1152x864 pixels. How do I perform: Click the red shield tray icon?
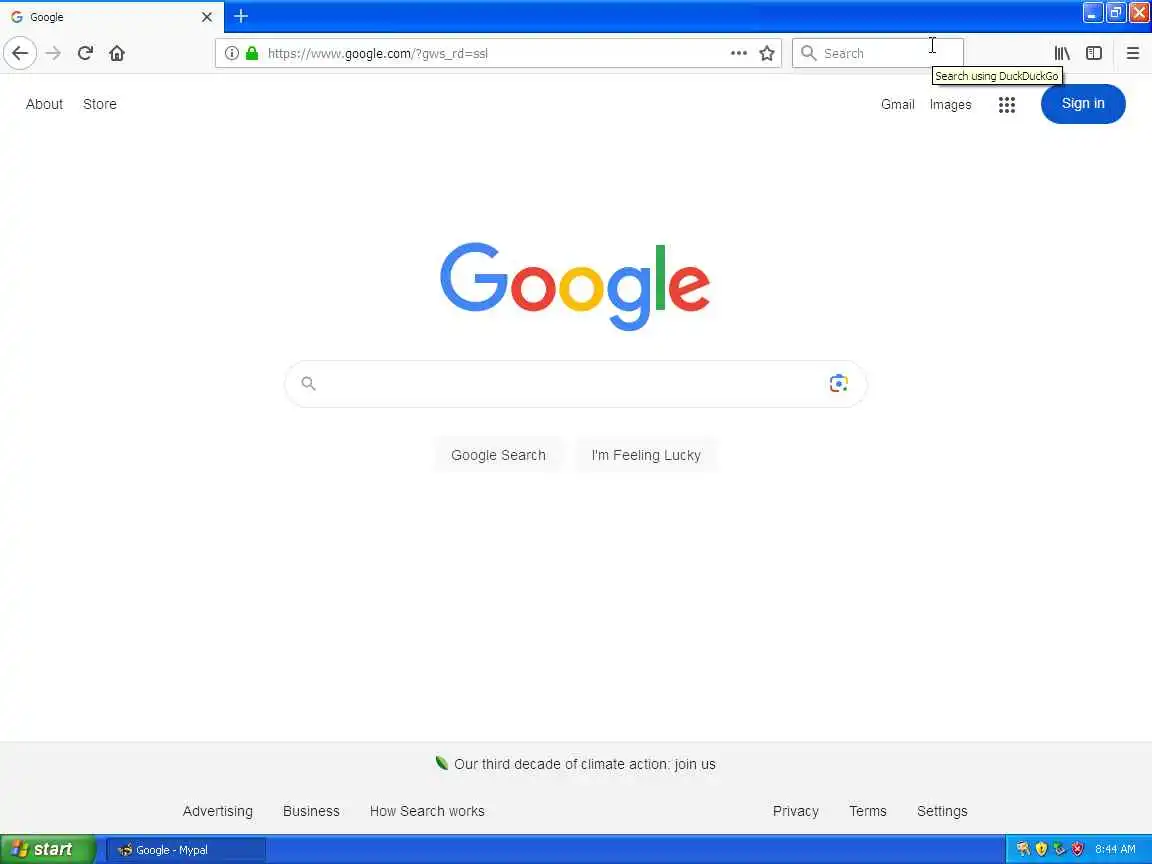tap(1077, 849)
